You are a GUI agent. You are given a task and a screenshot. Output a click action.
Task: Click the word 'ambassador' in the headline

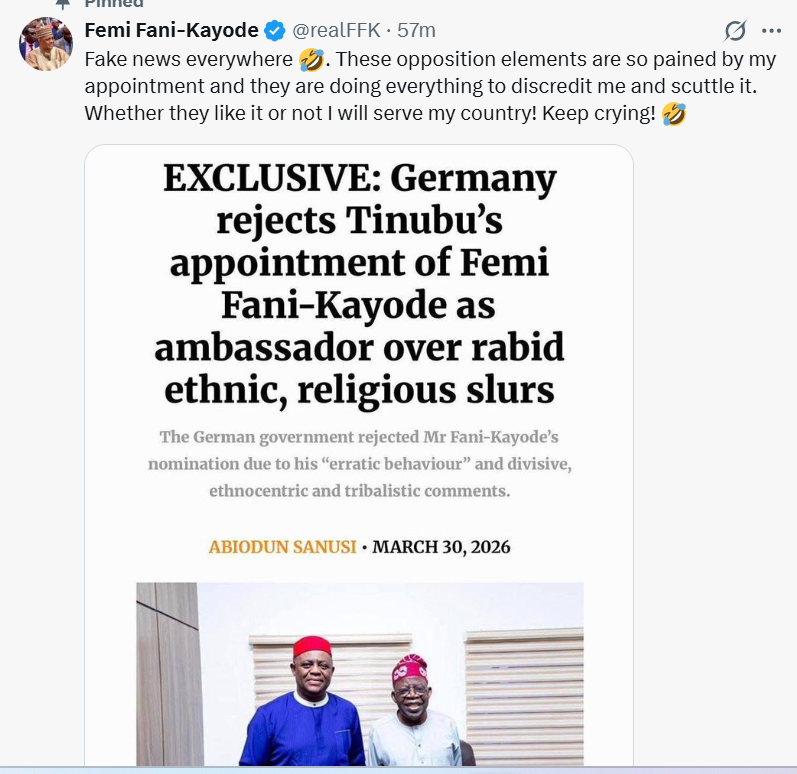tap(263, 346)
